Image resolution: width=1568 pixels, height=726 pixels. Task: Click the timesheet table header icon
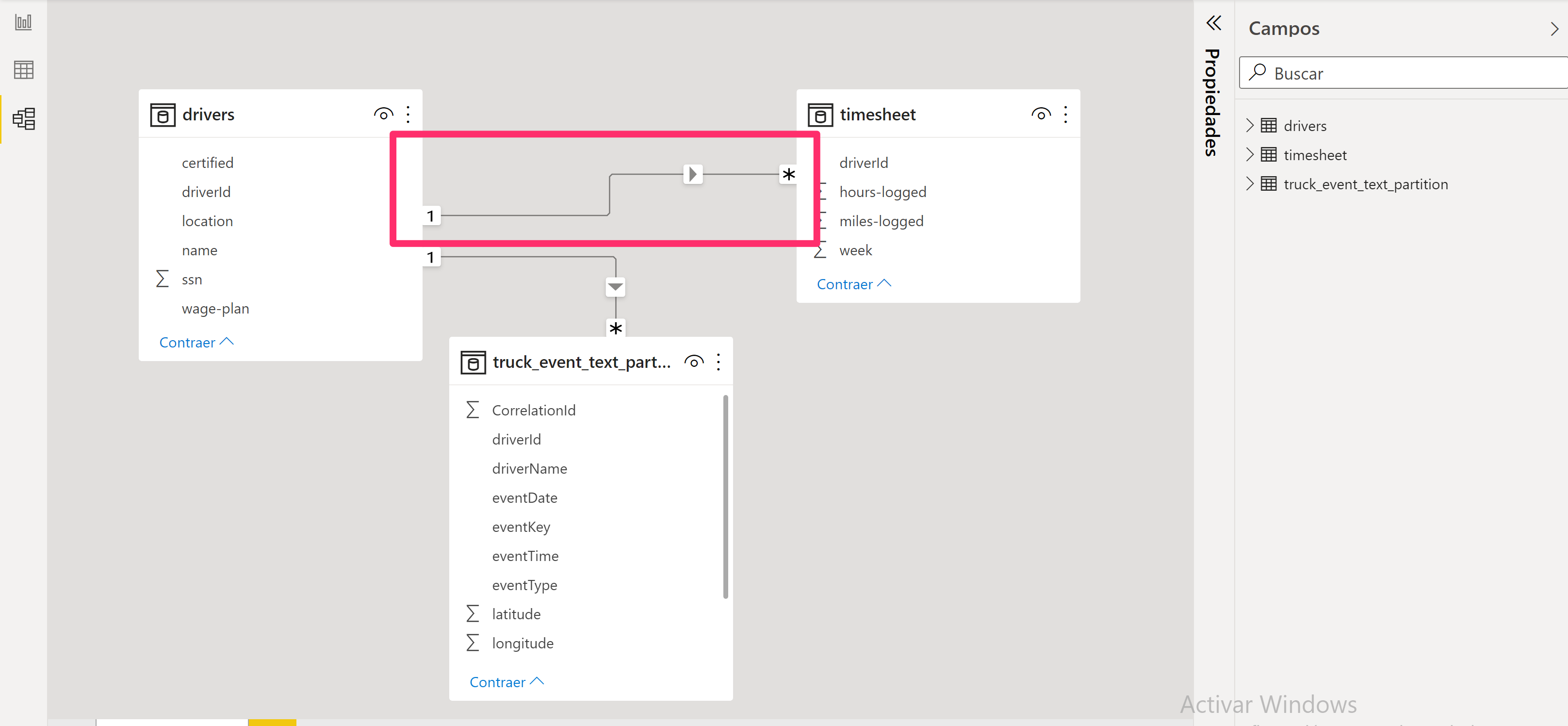click(820, 115)
